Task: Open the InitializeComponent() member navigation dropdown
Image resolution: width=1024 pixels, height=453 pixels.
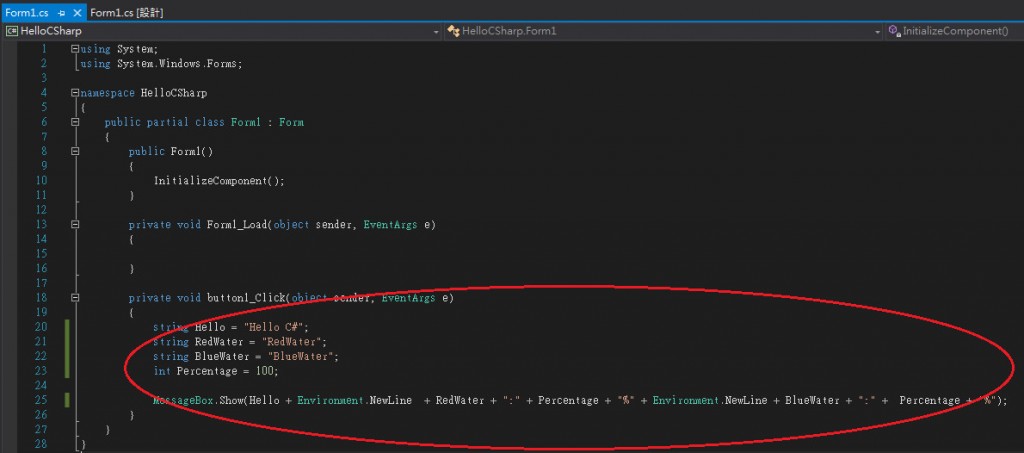Action: pos(955,31)
